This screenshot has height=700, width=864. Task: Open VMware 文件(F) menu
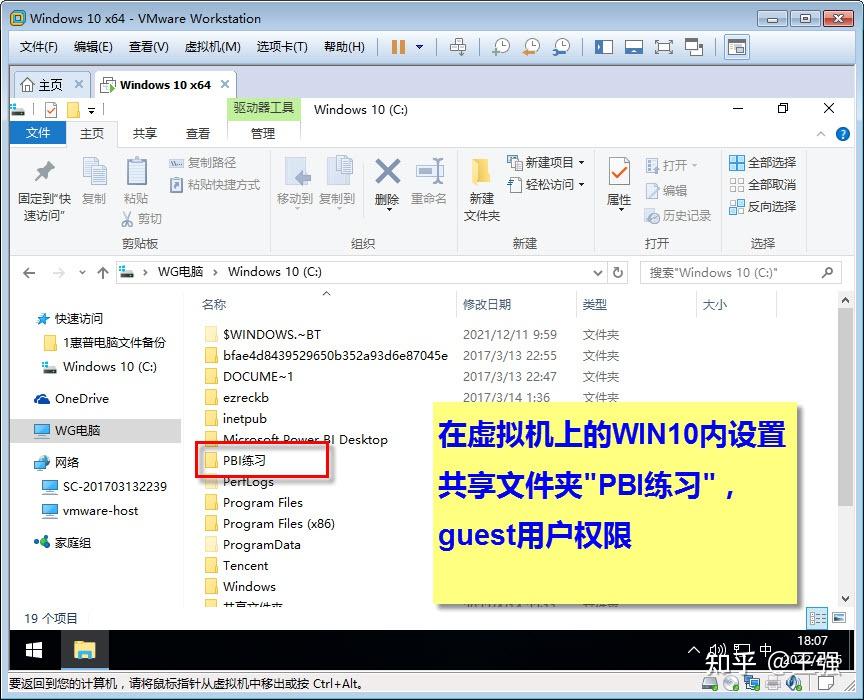click(x=39, y=47)
